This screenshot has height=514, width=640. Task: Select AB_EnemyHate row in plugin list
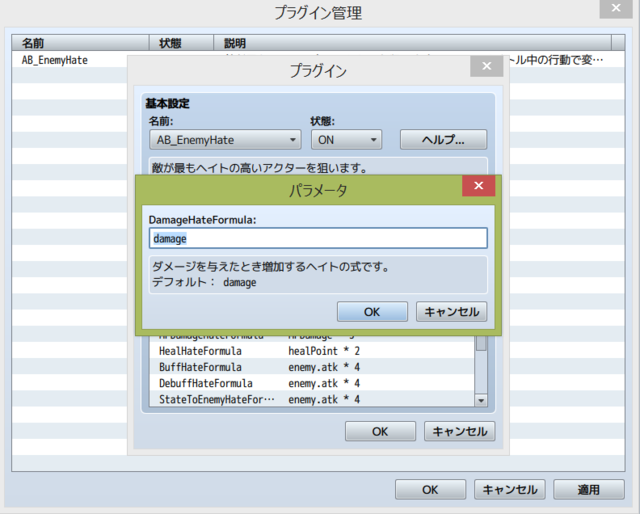coord(69,60)
